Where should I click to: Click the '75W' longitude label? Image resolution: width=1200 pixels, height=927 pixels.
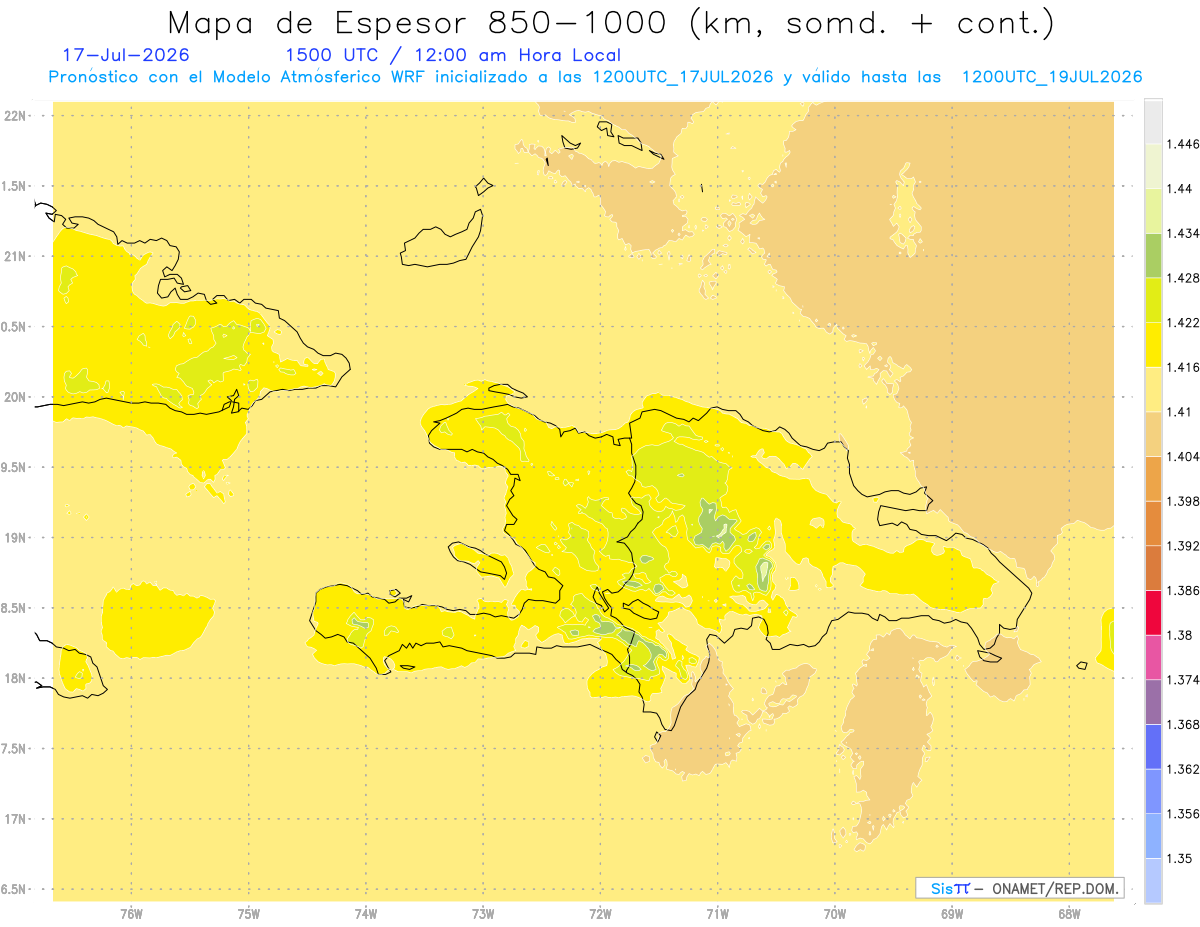[x=248, y=914]
